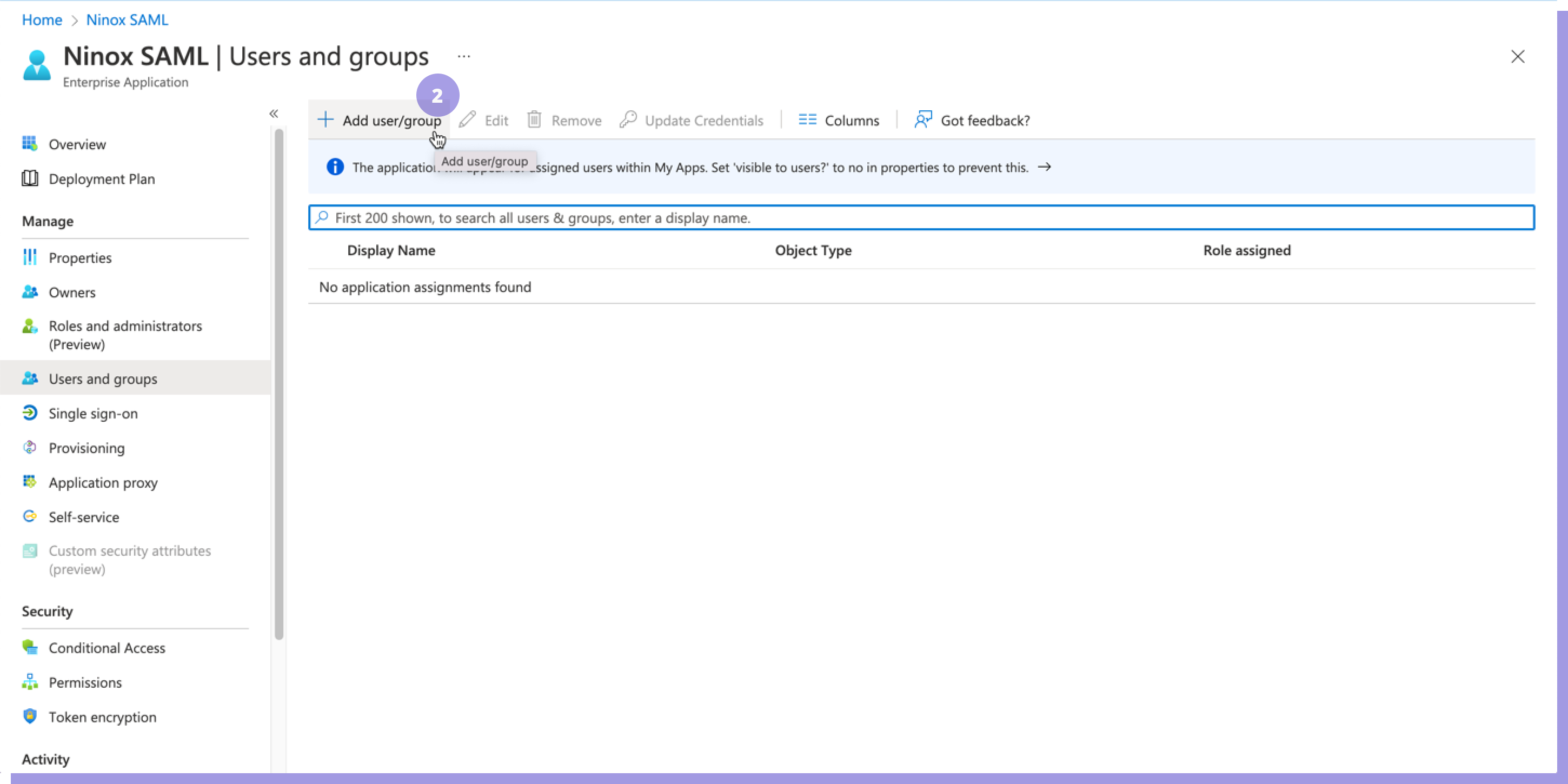Viewport: 1568px width, 784px height.
Task: Click the Properties bars icon
Action: pos(30,257)
